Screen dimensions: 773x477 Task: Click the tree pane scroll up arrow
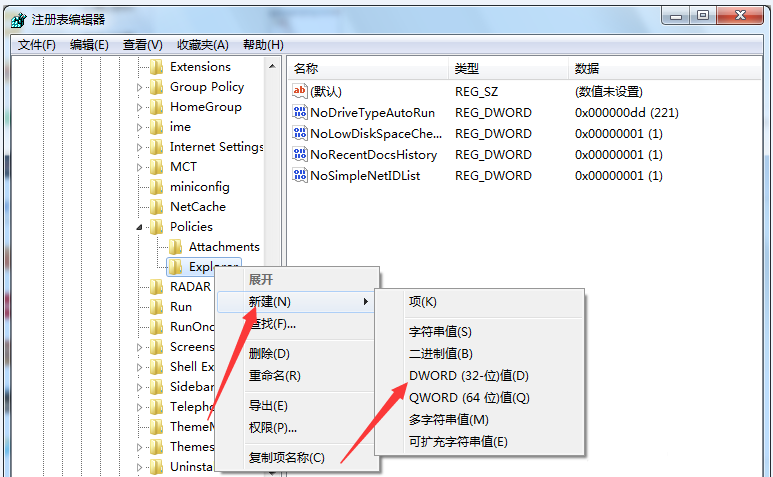pos(272,66)
